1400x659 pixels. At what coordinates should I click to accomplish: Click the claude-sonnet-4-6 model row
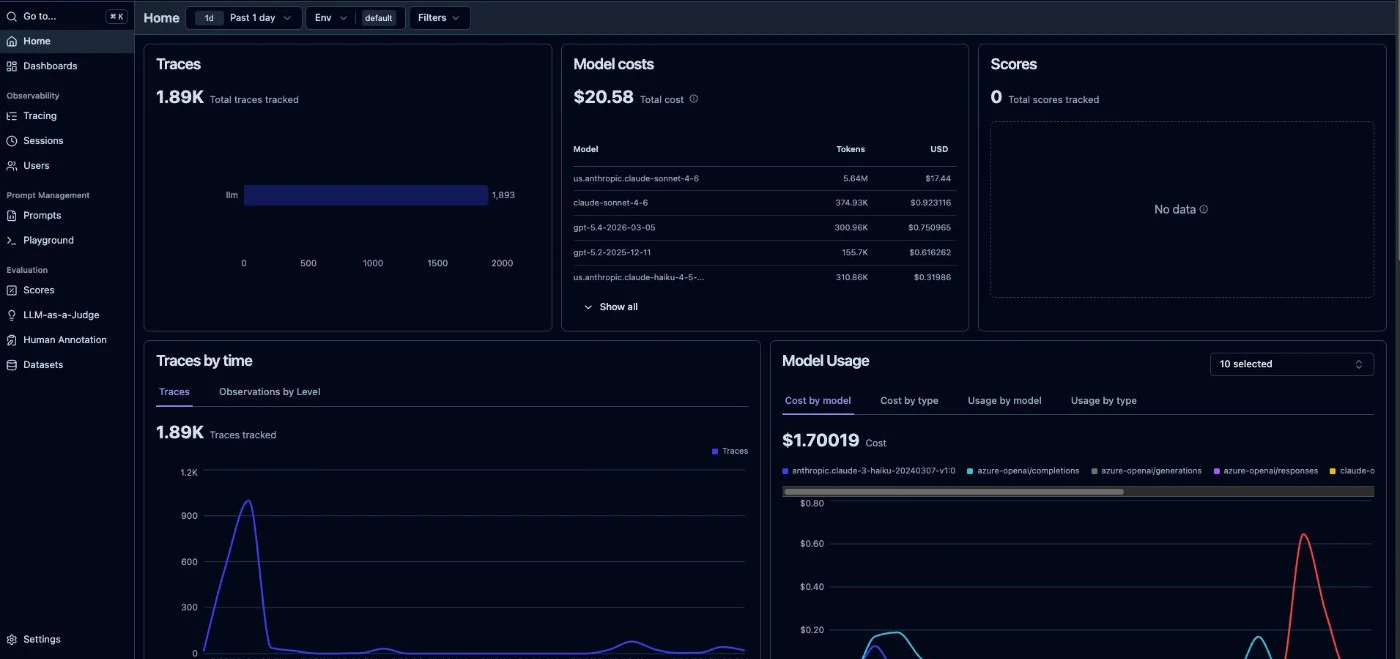[764, 203]
